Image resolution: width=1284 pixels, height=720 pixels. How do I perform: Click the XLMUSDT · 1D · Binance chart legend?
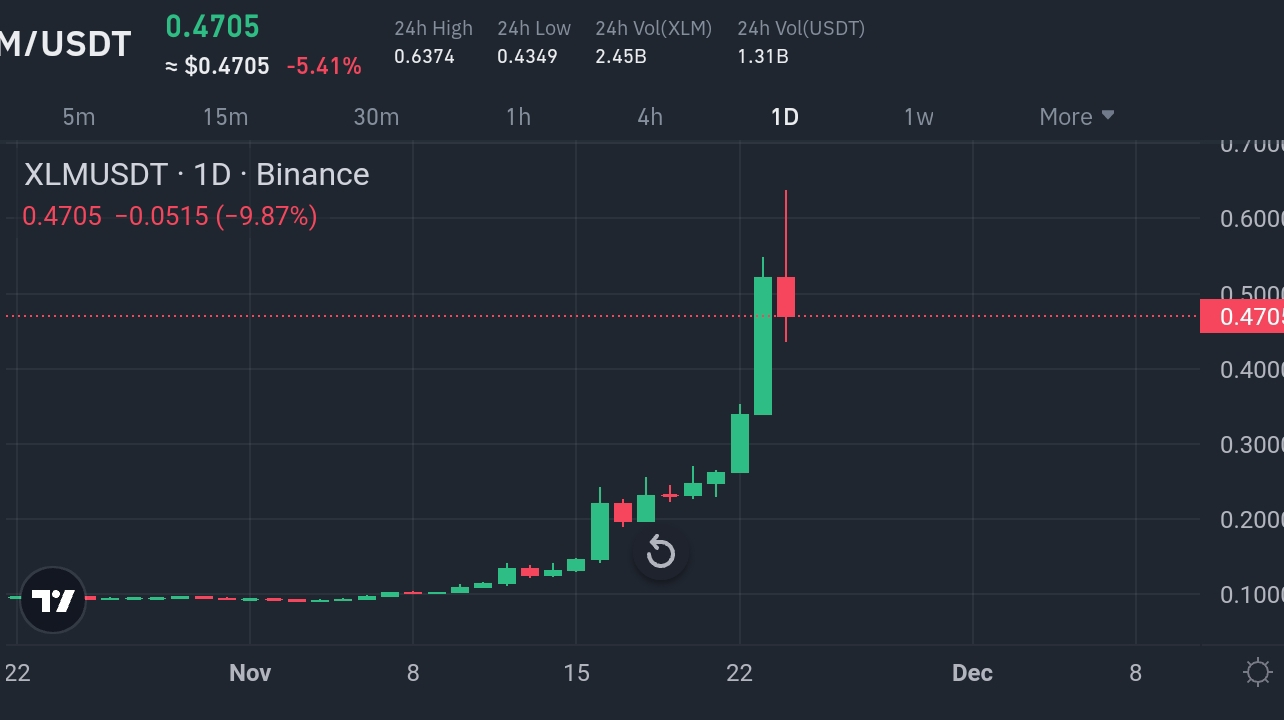[x=196, y=174]
